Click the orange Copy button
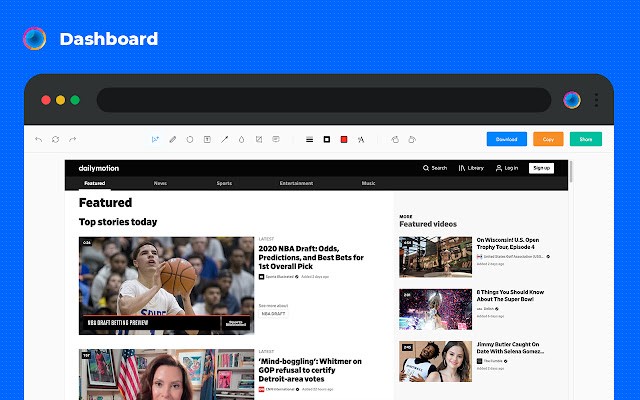Image resolution: width=640 pixels, height=400 pixels. pos(548,139)
